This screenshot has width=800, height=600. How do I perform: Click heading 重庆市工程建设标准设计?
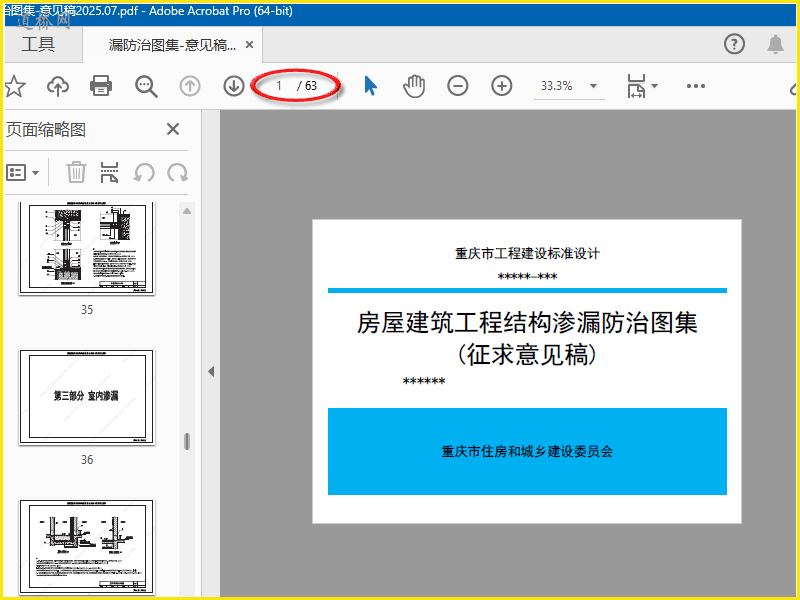[527, 254]
